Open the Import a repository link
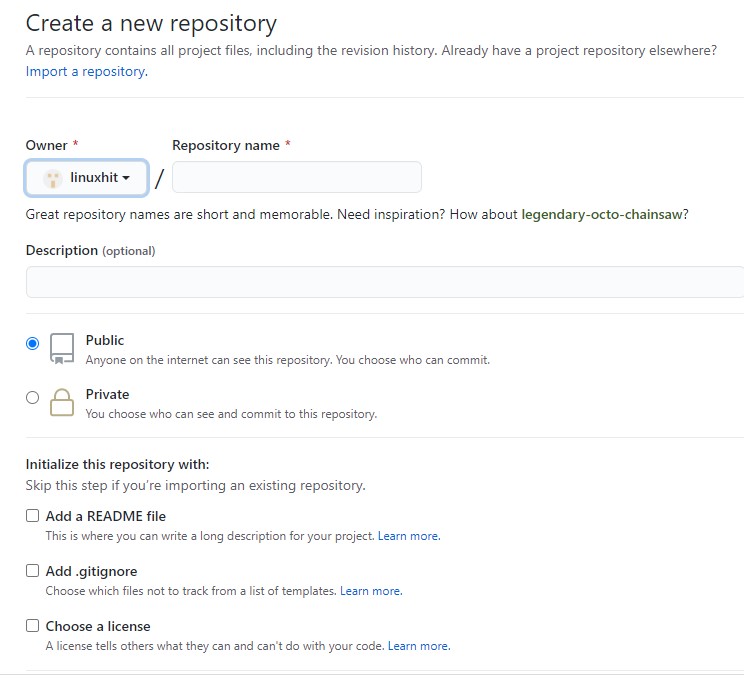Screen dimensions: 744x679 (87, 72)
